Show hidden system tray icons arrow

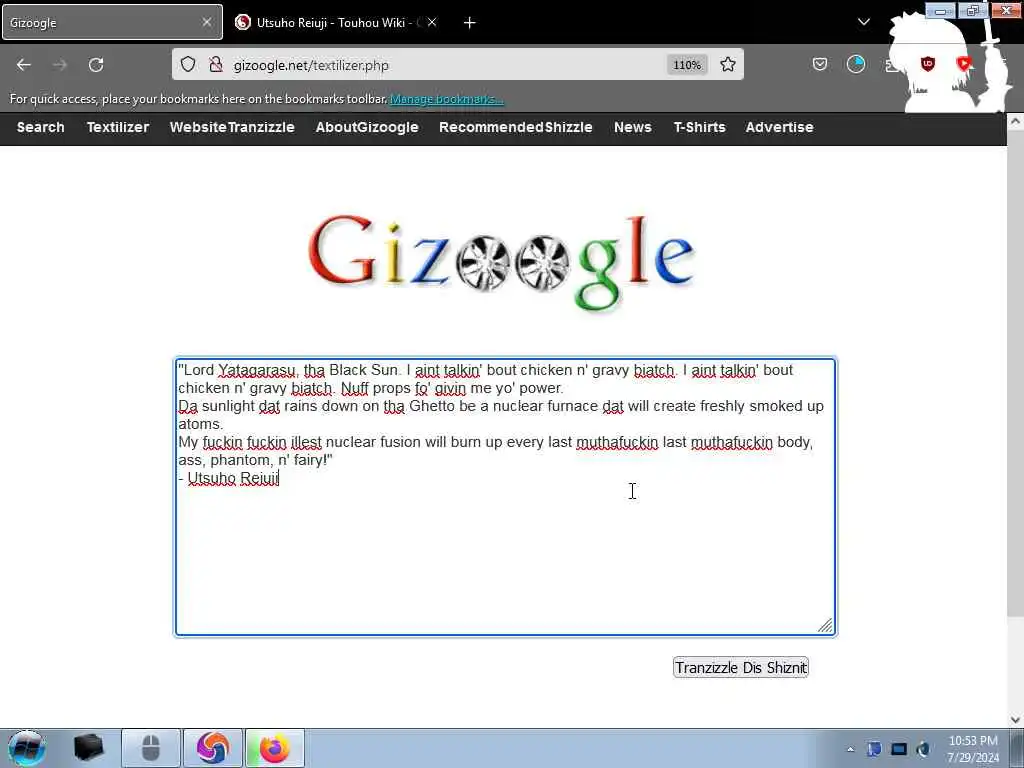(x=850, y=749)
